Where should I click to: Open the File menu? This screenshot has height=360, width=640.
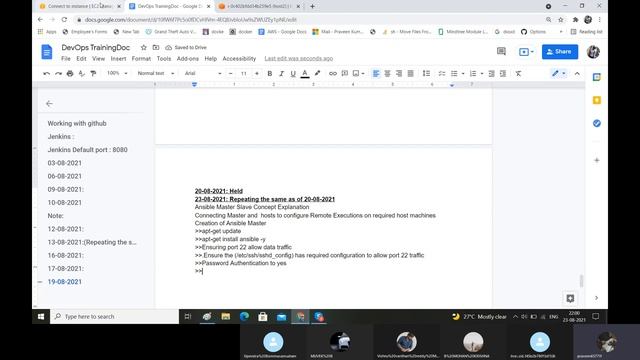click(x=66, y=59)
